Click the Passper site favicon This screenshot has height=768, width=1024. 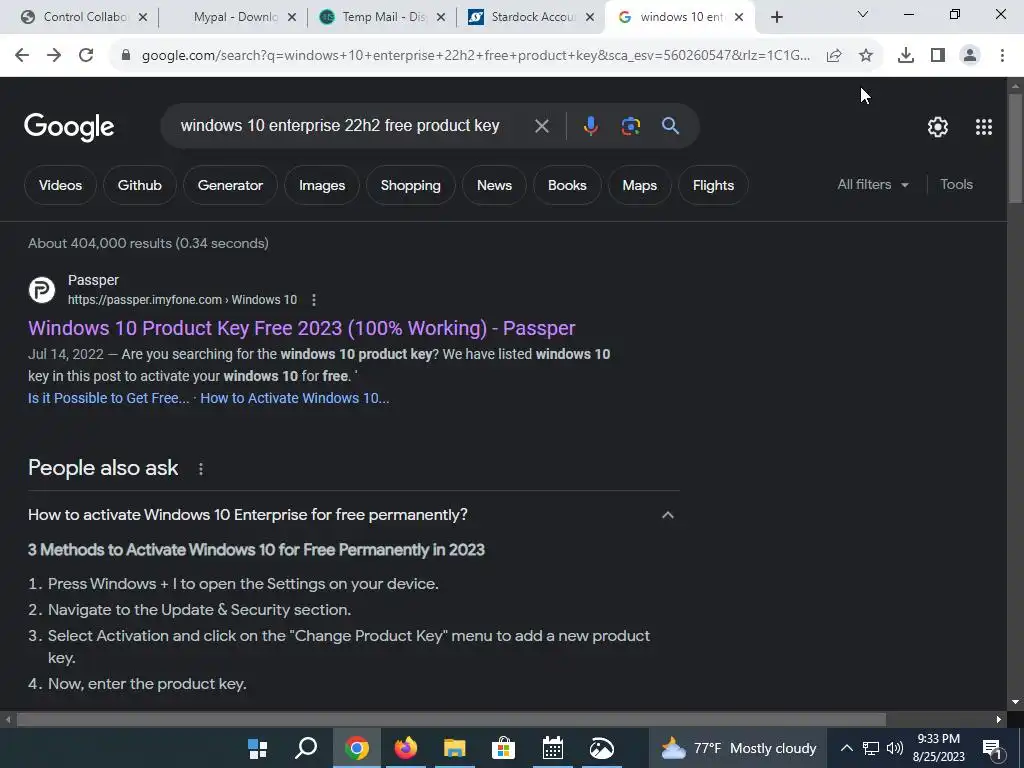coord(42,290)
